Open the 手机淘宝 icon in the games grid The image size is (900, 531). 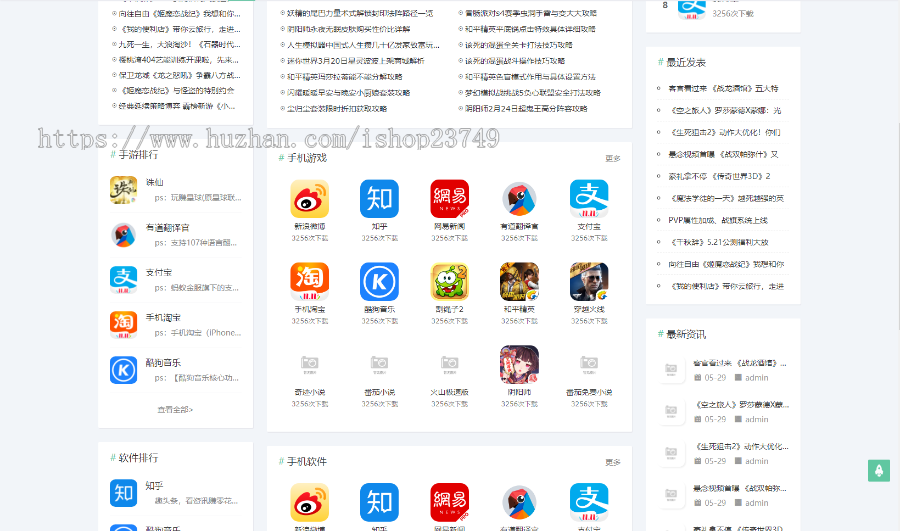tap(309, 281)
